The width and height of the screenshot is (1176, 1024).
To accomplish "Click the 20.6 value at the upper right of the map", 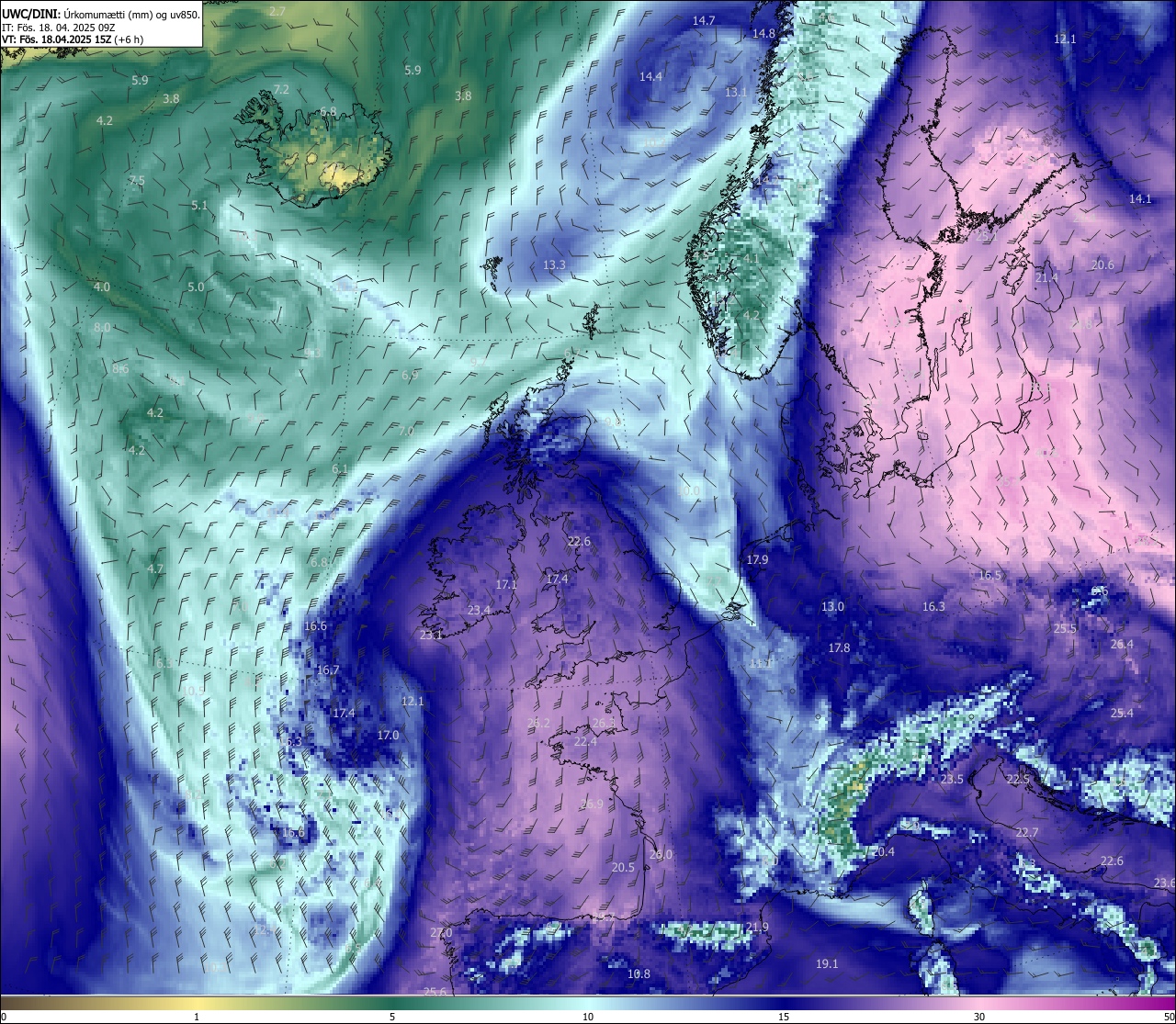I will [1102, 264].
